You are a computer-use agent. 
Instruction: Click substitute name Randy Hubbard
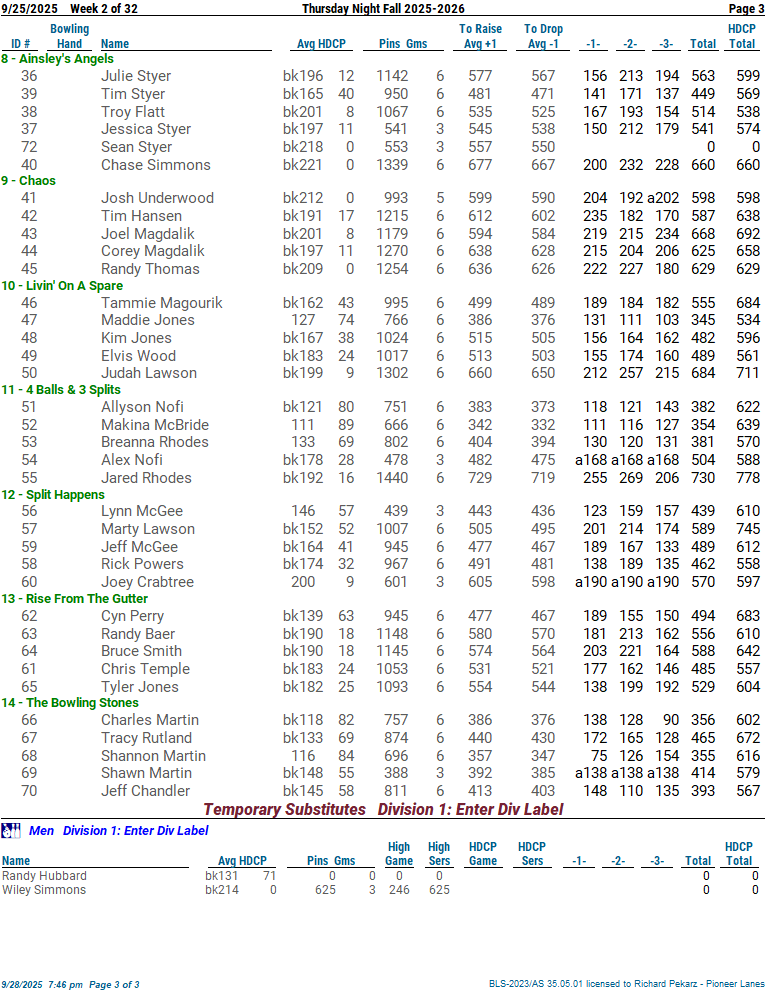pyautogui.click(x=44, y=876)
